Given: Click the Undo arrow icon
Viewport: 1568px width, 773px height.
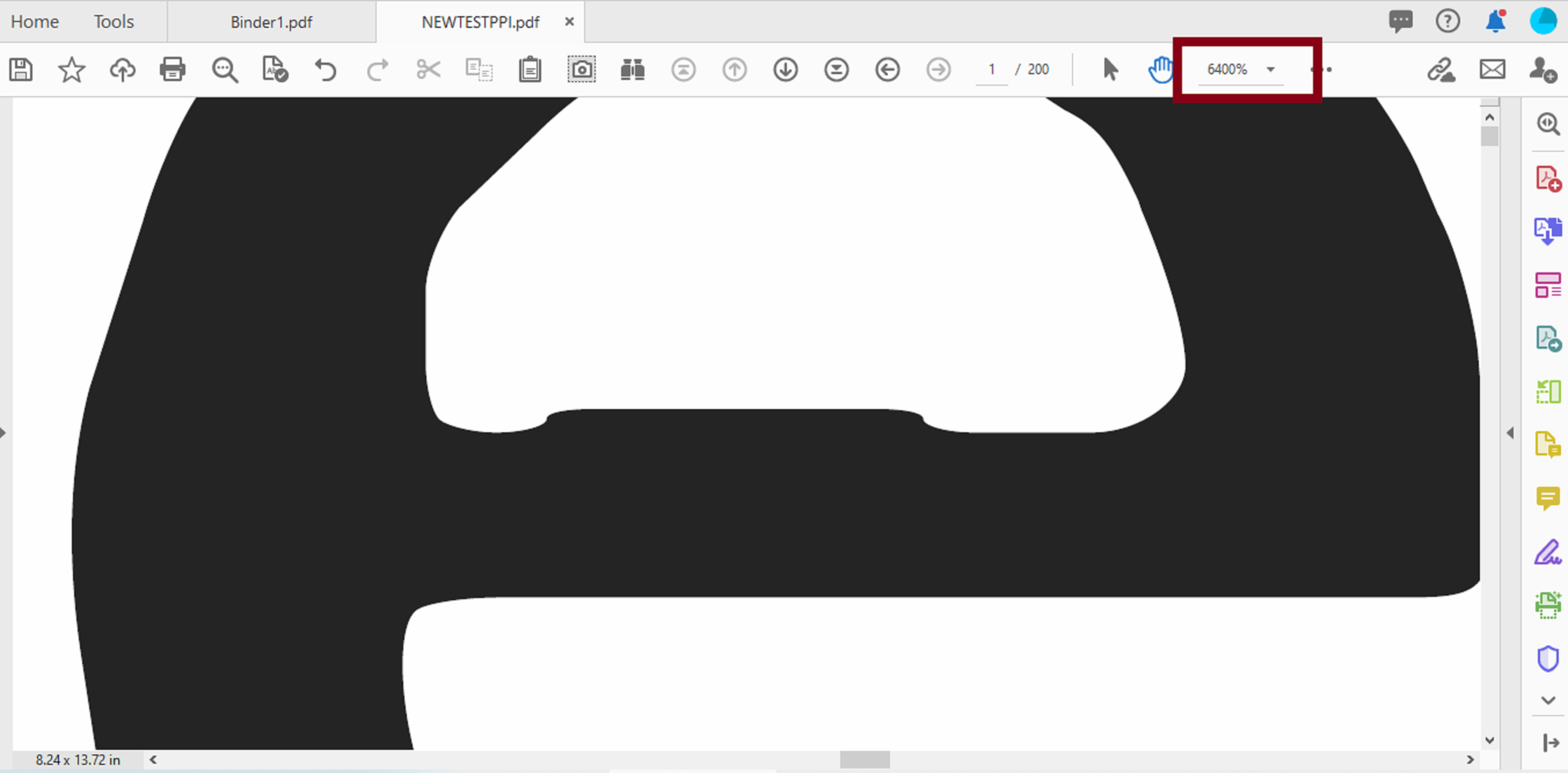Looking at the screenshot, I should pyautogui.click(x=326, y=69).
